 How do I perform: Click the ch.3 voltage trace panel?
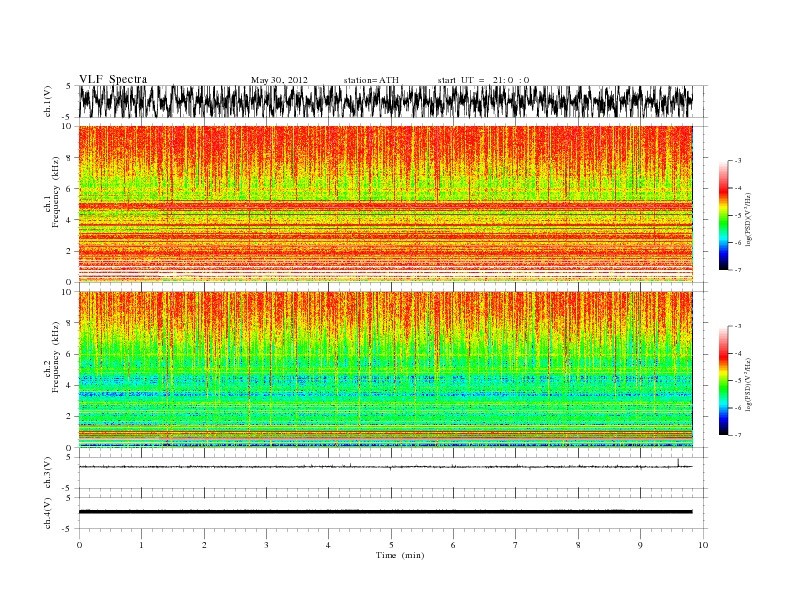393,473
